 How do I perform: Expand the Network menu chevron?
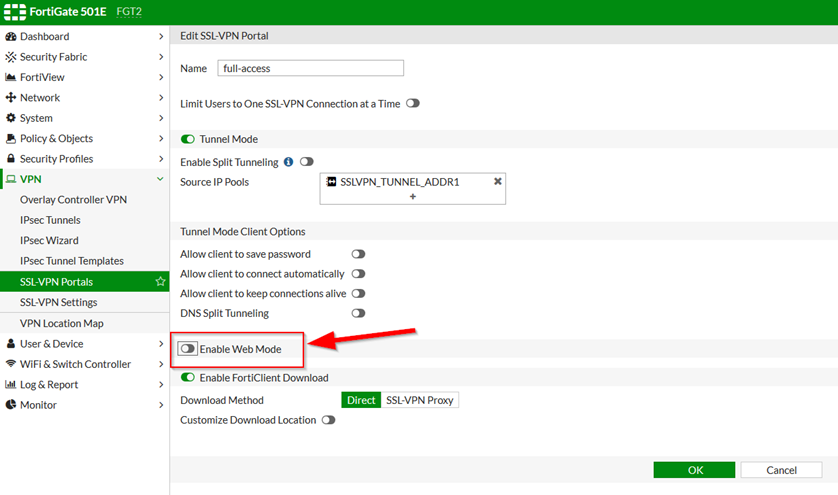(161, 98)
